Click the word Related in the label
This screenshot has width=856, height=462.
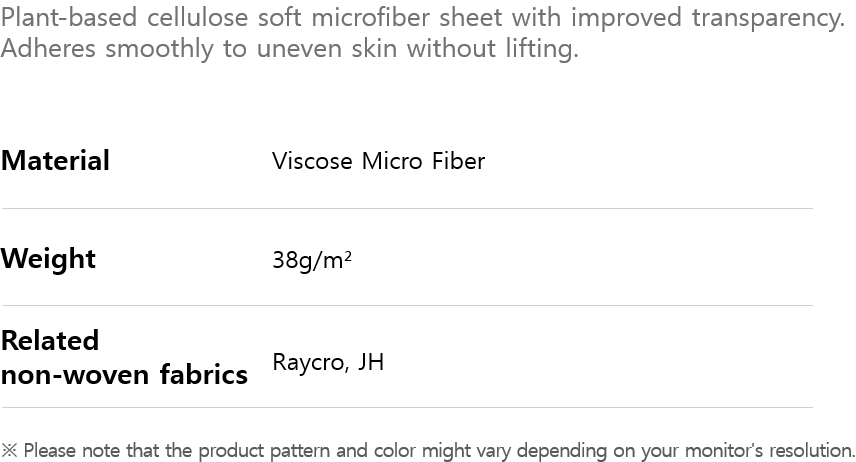pos(50,340)
